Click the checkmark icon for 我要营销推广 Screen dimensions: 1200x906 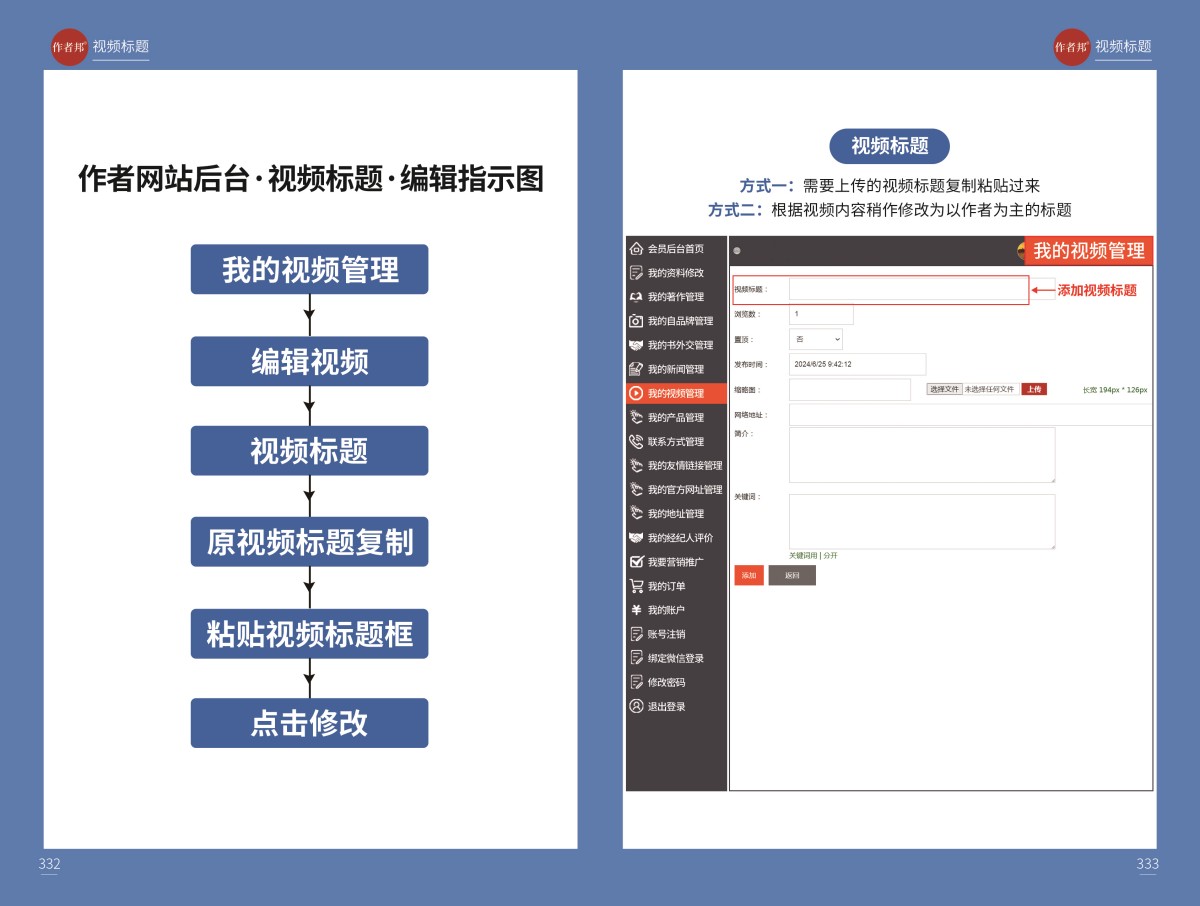click(x=636, y=562)
